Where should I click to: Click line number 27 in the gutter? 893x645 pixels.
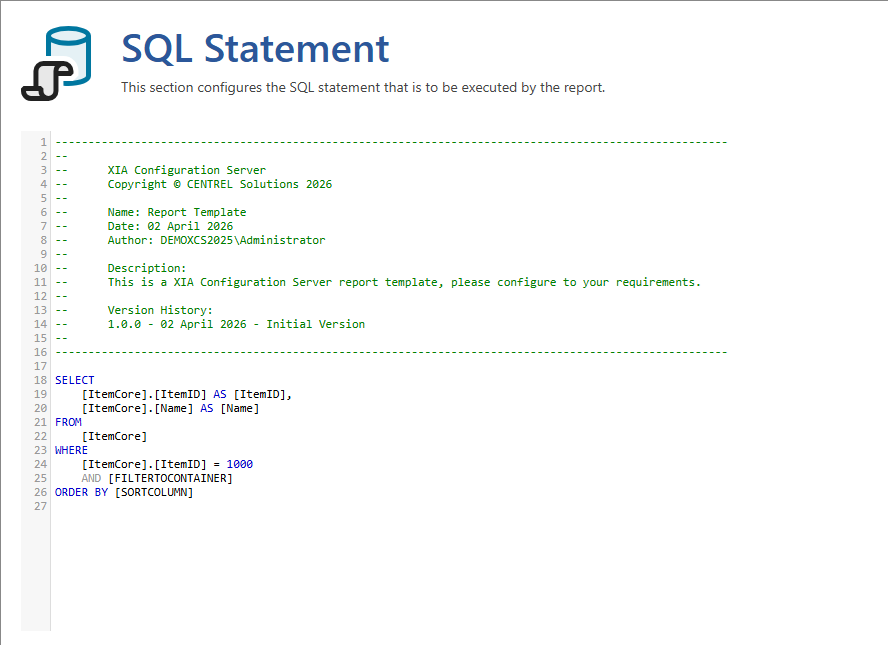(41, 506)
